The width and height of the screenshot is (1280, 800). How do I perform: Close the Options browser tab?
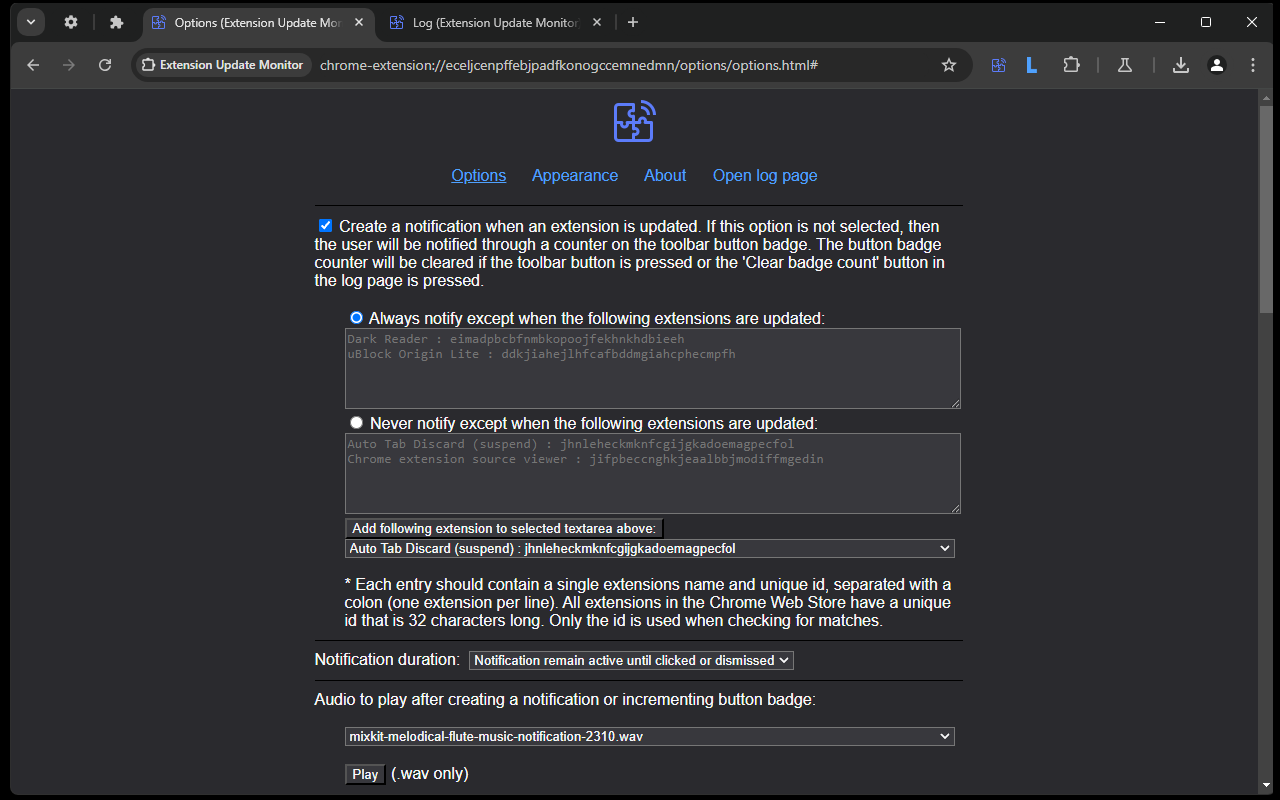(358, 22)
